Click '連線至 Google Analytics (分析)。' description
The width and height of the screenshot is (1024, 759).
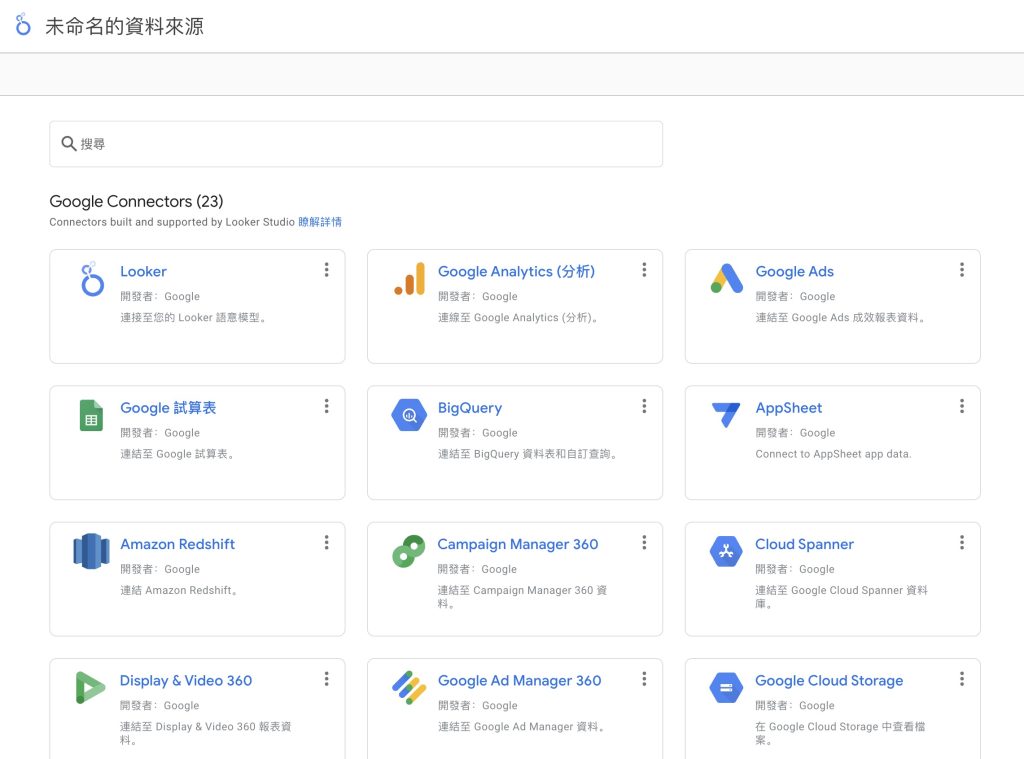519,317
